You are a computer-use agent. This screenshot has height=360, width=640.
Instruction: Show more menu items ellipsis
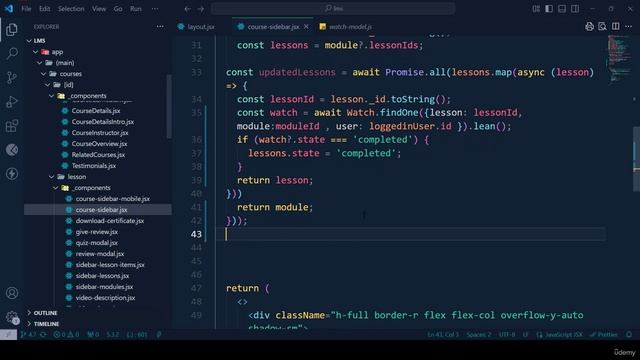(x=155, y=9)
